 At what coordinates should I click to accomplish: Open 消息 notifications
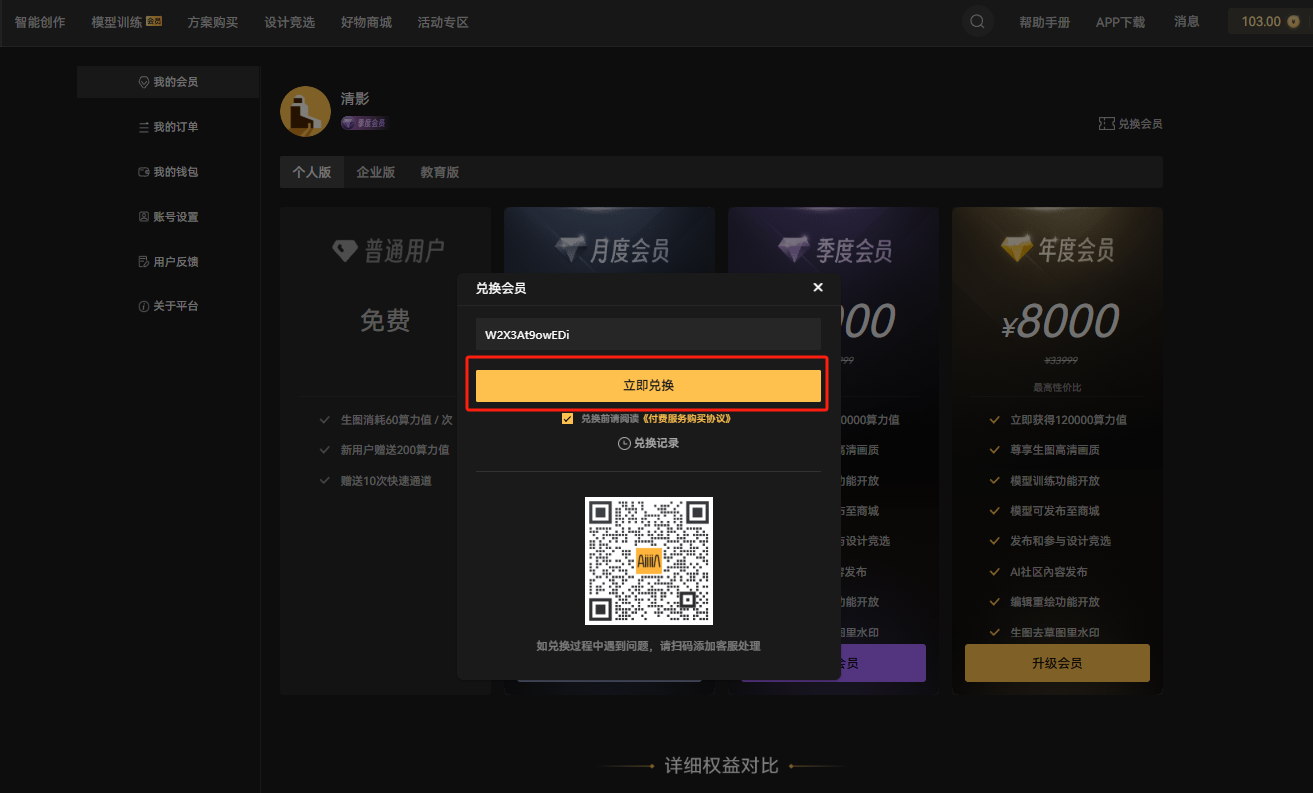1186,21
